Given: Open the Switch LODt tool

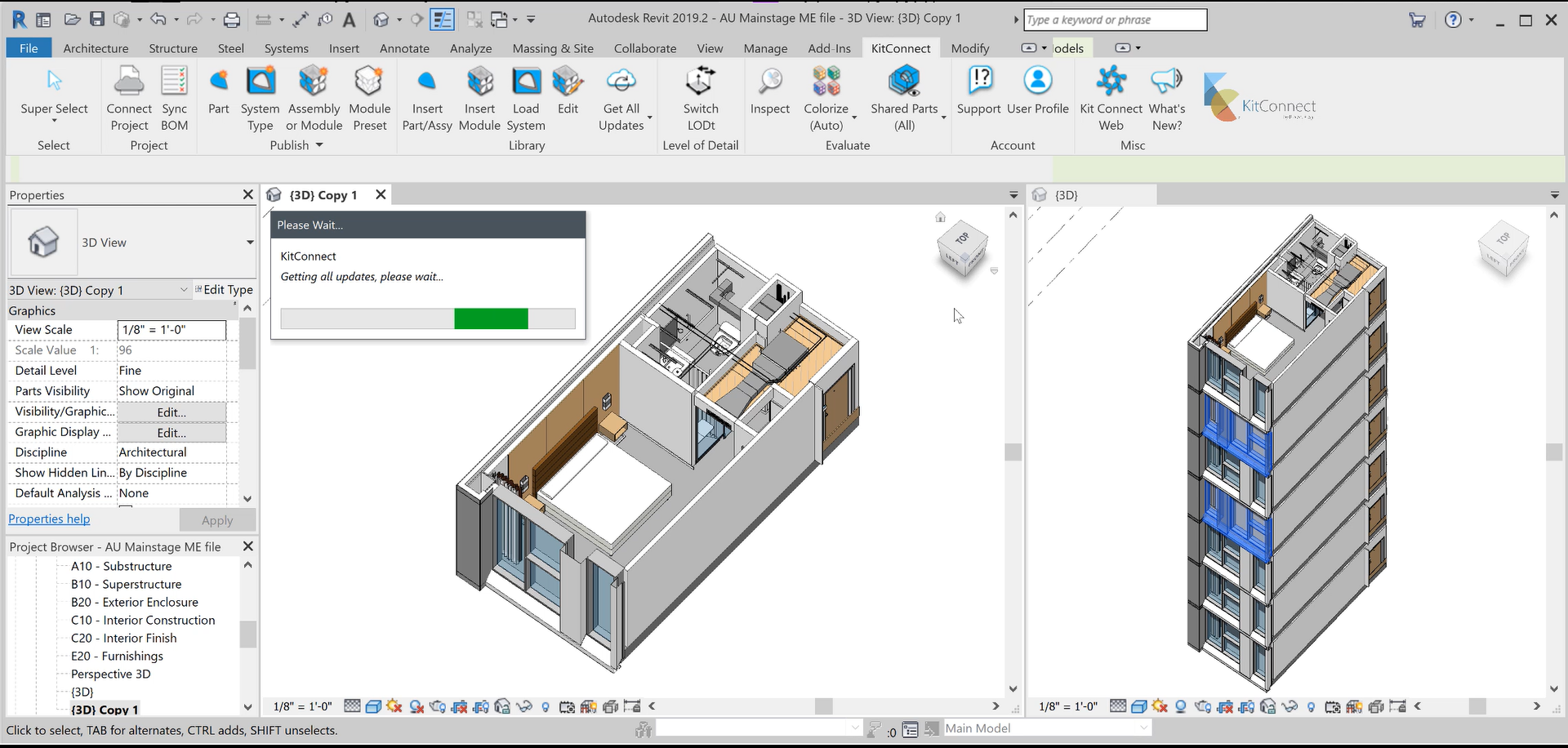Looking at the screenshot, I should click(700, 82).
